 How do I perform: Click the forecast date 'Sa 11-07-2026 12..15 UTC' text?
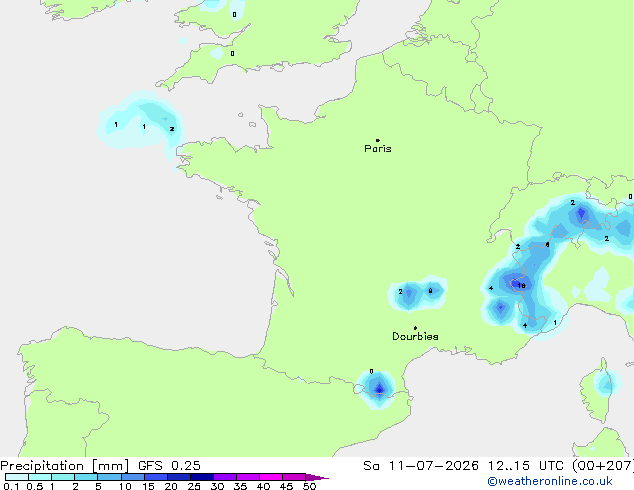click(x=463, y=466)
